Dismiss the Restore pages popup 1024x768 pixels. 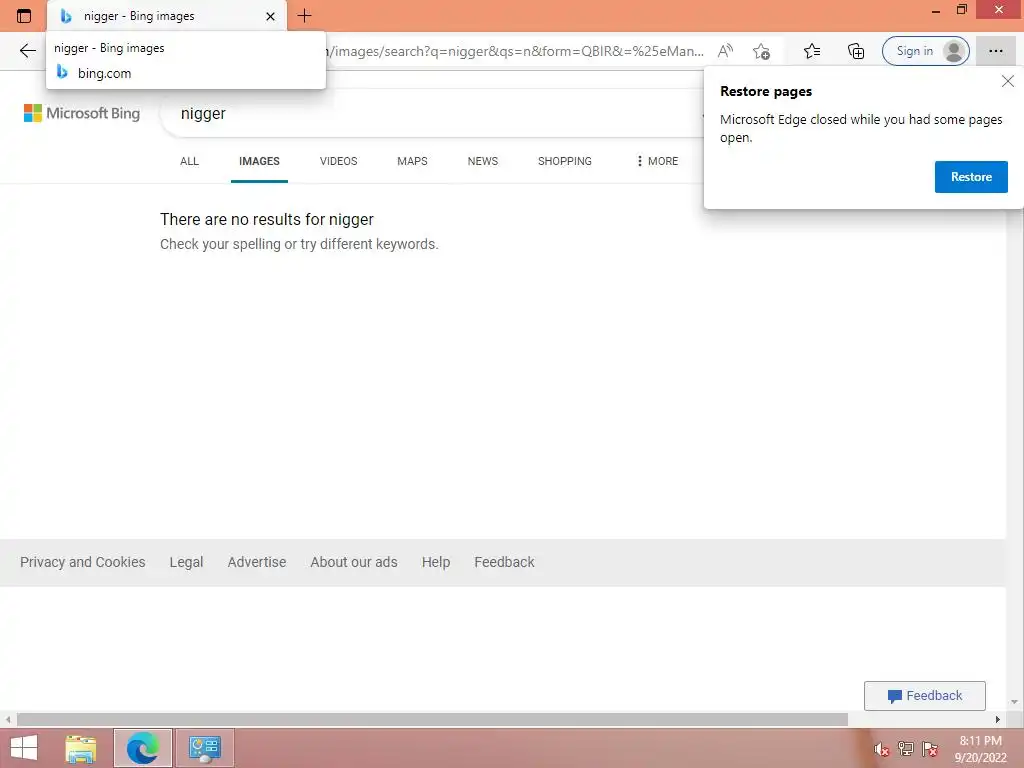click(1008, 81)
